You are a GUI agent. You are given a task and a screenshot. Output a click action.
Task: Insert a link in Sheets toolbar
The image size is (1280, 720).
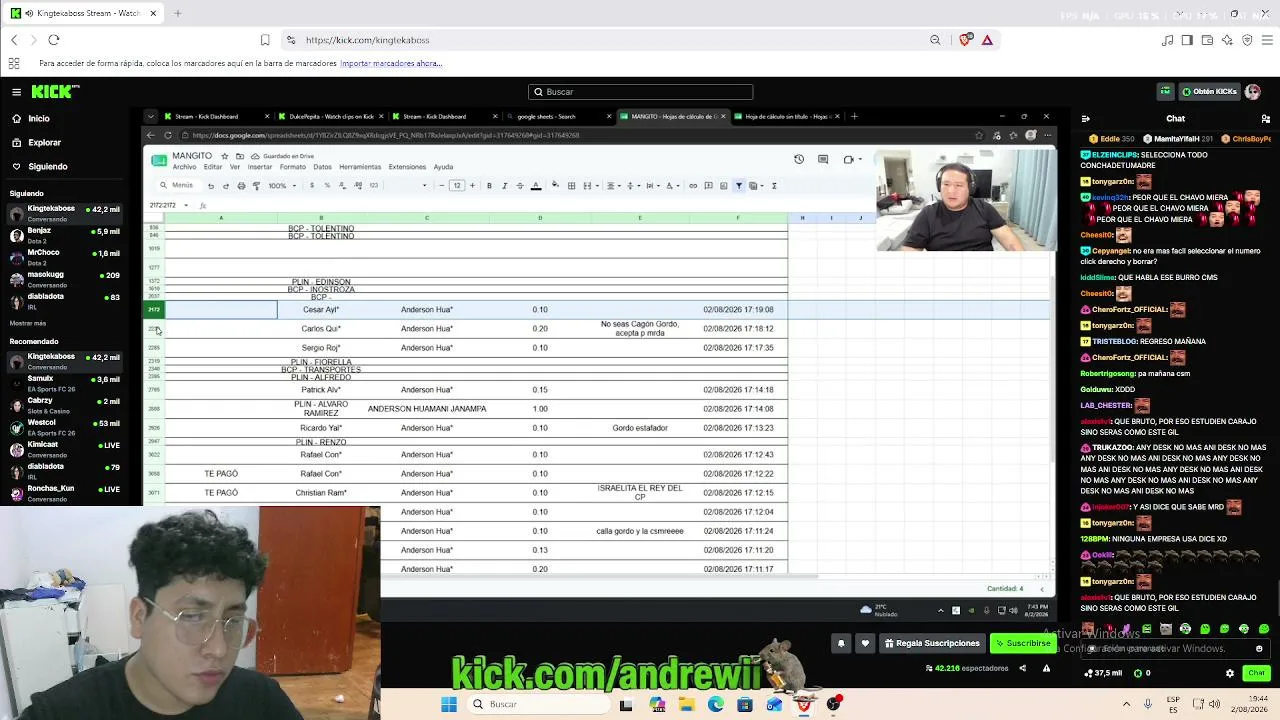click(x=693, y=186)
